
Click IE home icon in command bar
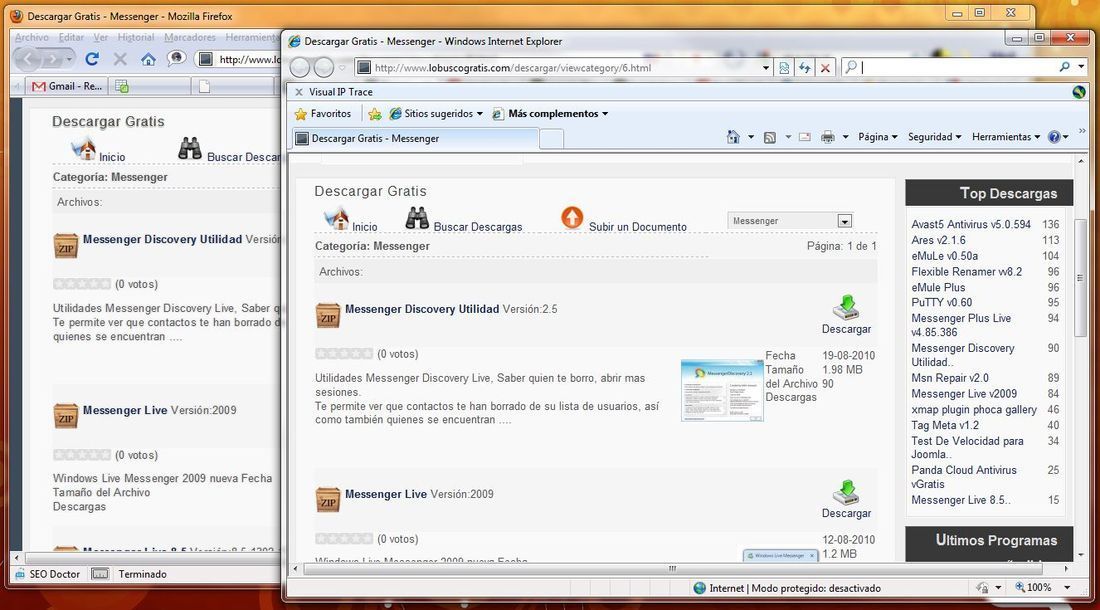click(x=733, y=137)
